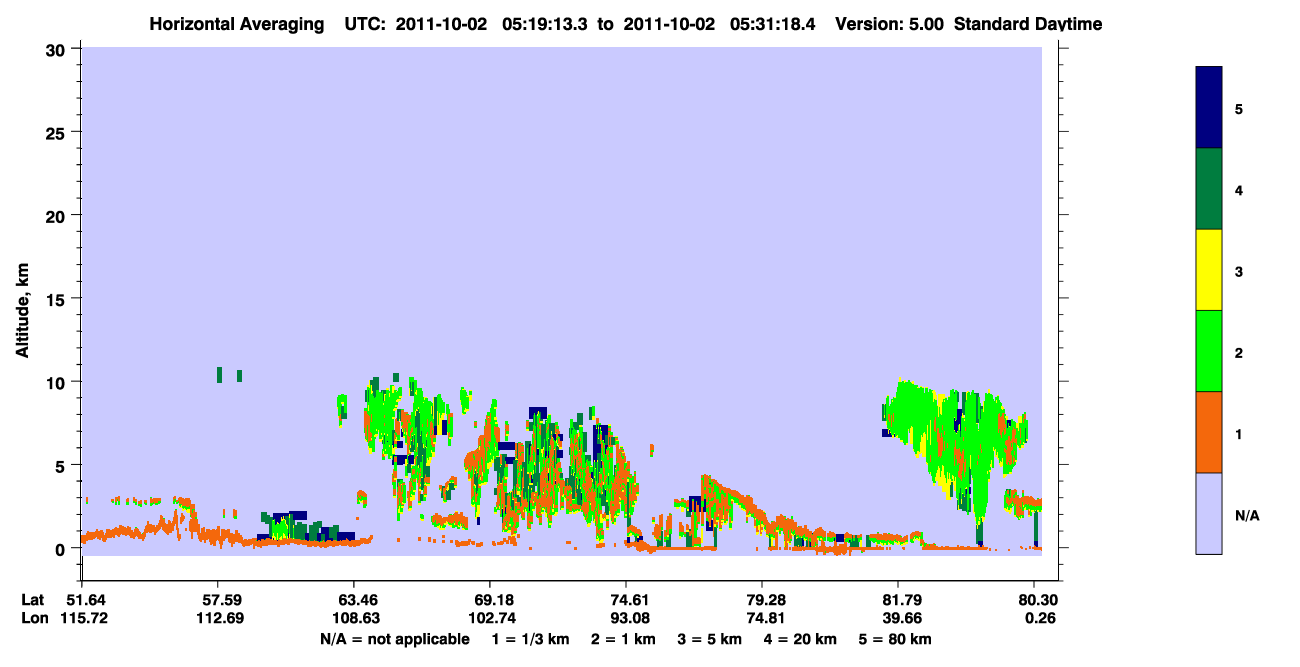The width and height of the screenshot is (1300, 667).
Task: Click longitude value 112.69
Action: click(x=218, y=618)
